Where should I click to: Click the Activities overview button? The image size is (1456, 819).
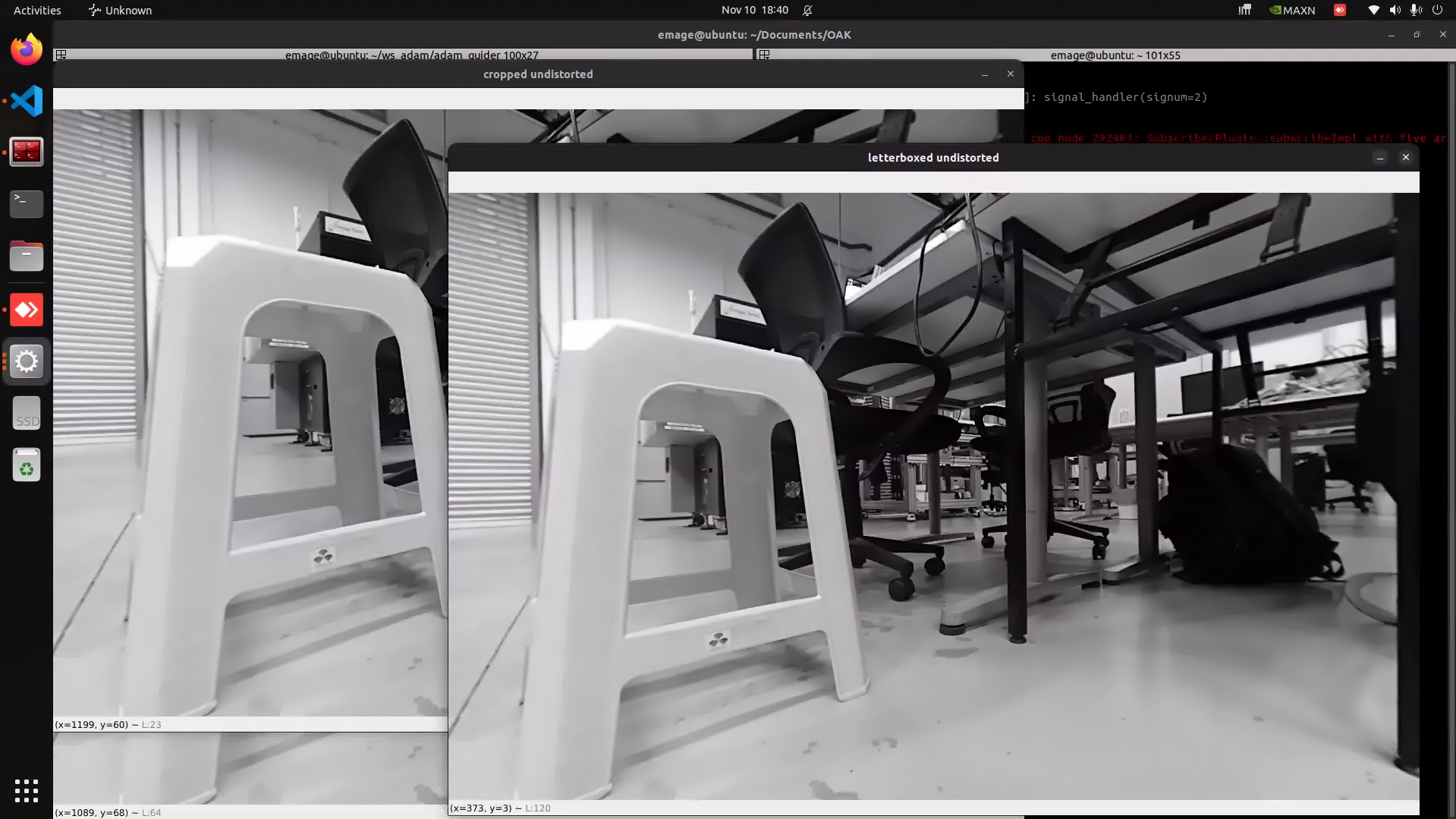pos(37,10)
